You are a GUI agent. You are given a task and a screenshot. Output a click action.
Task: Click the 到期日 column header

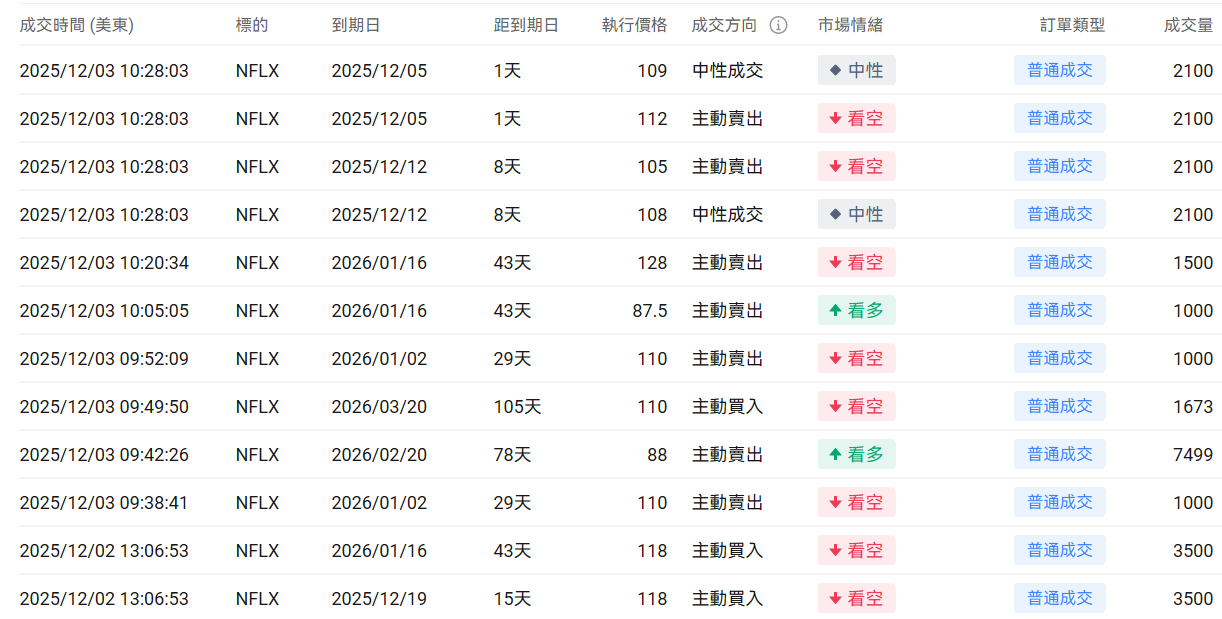(356, 25)
